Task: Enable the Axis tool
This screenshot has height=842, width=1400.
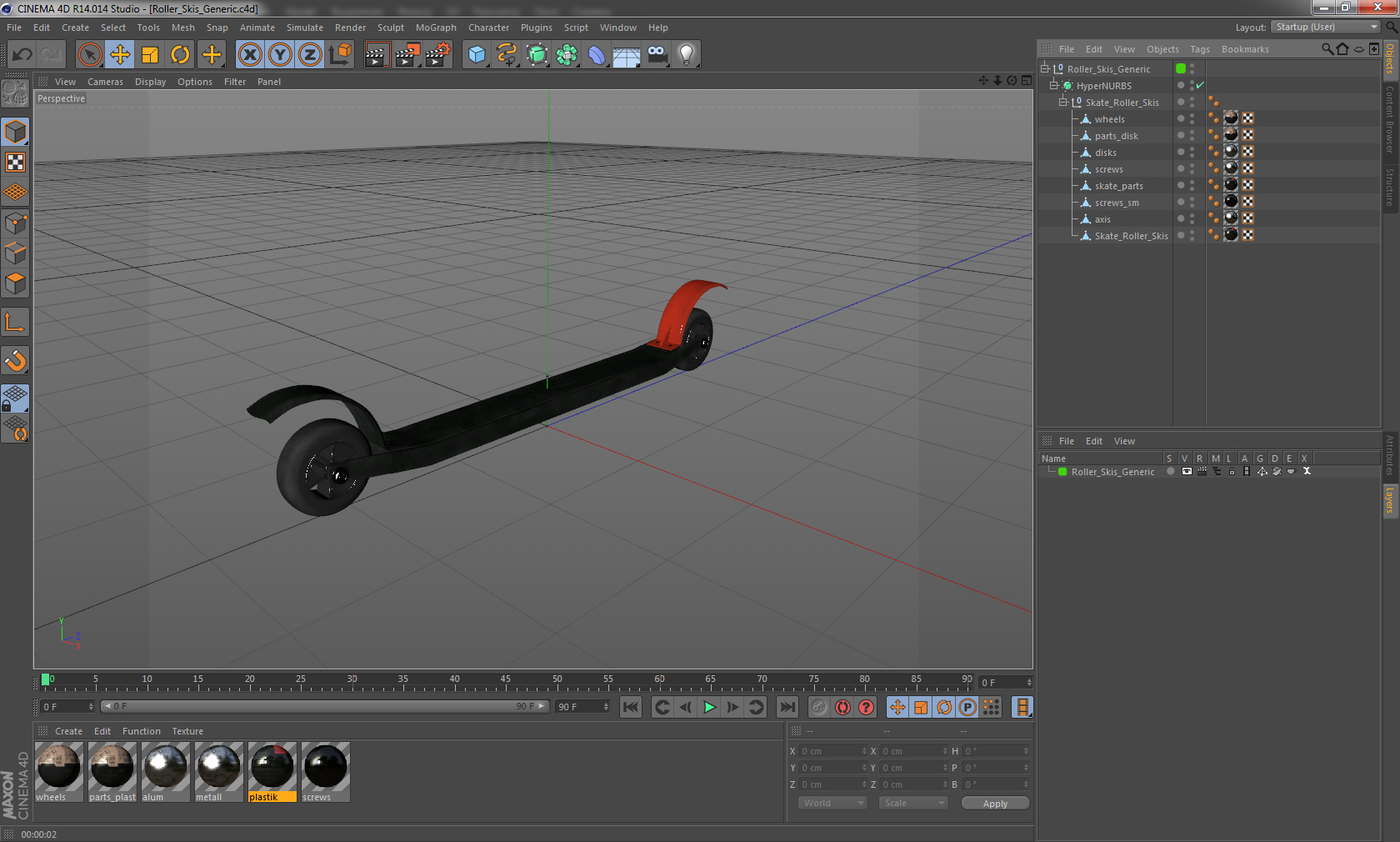Action: (x=15, y=322)
